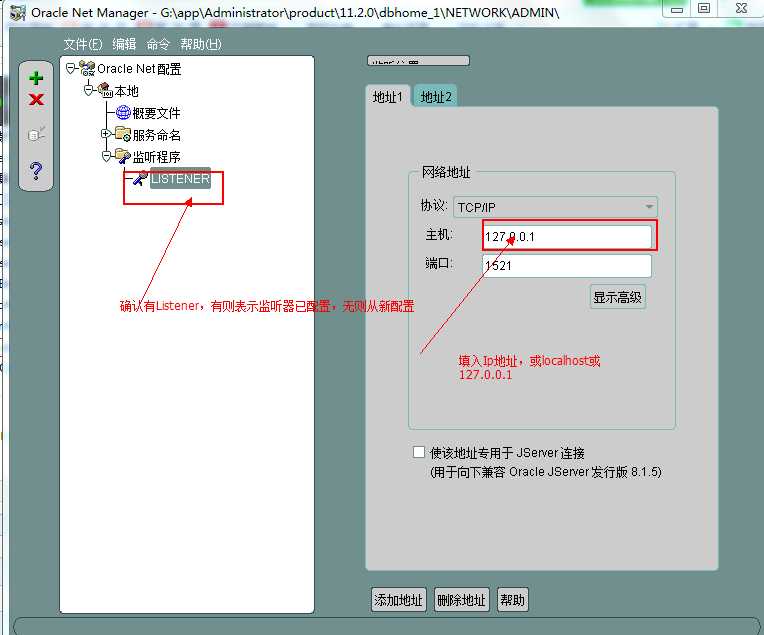Screen dimensions: 764x635
Task: Click the red X delete icon
Action: tap(36, 100)
